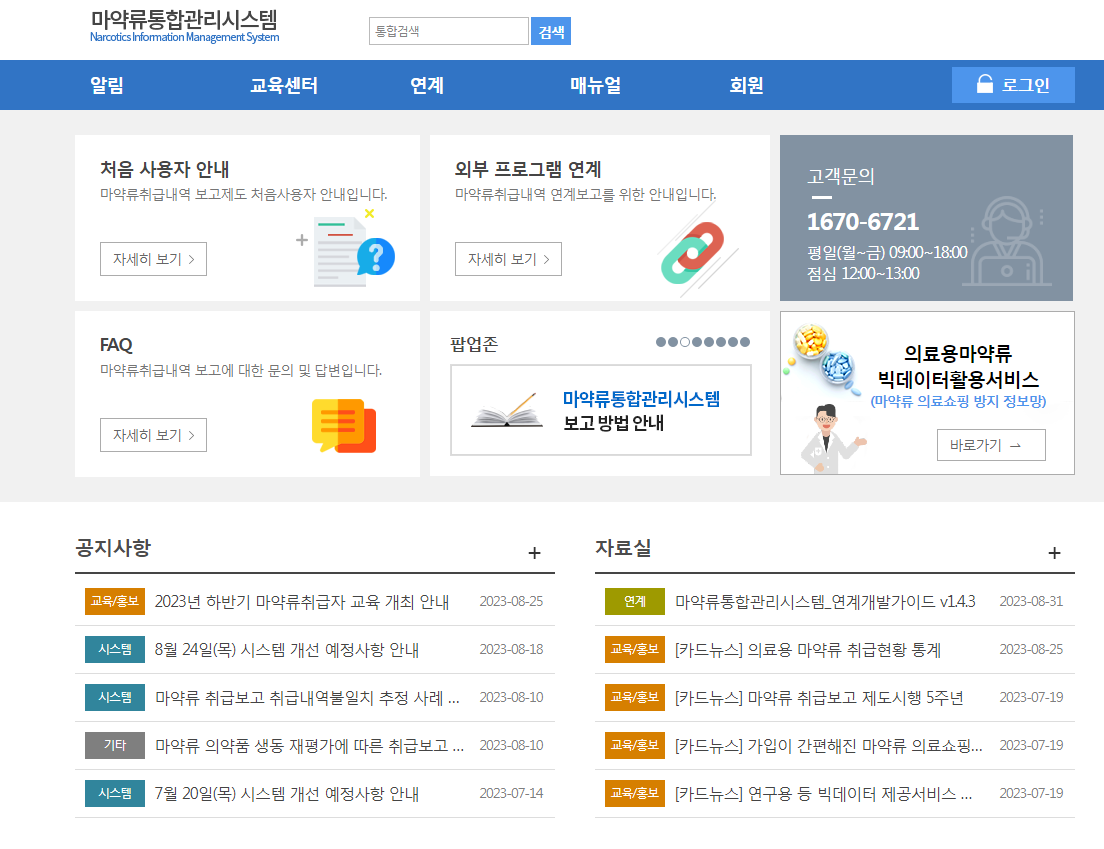Click the chain link icon in 외부 프로그램 연계
1104x849 pixels.
694,254
